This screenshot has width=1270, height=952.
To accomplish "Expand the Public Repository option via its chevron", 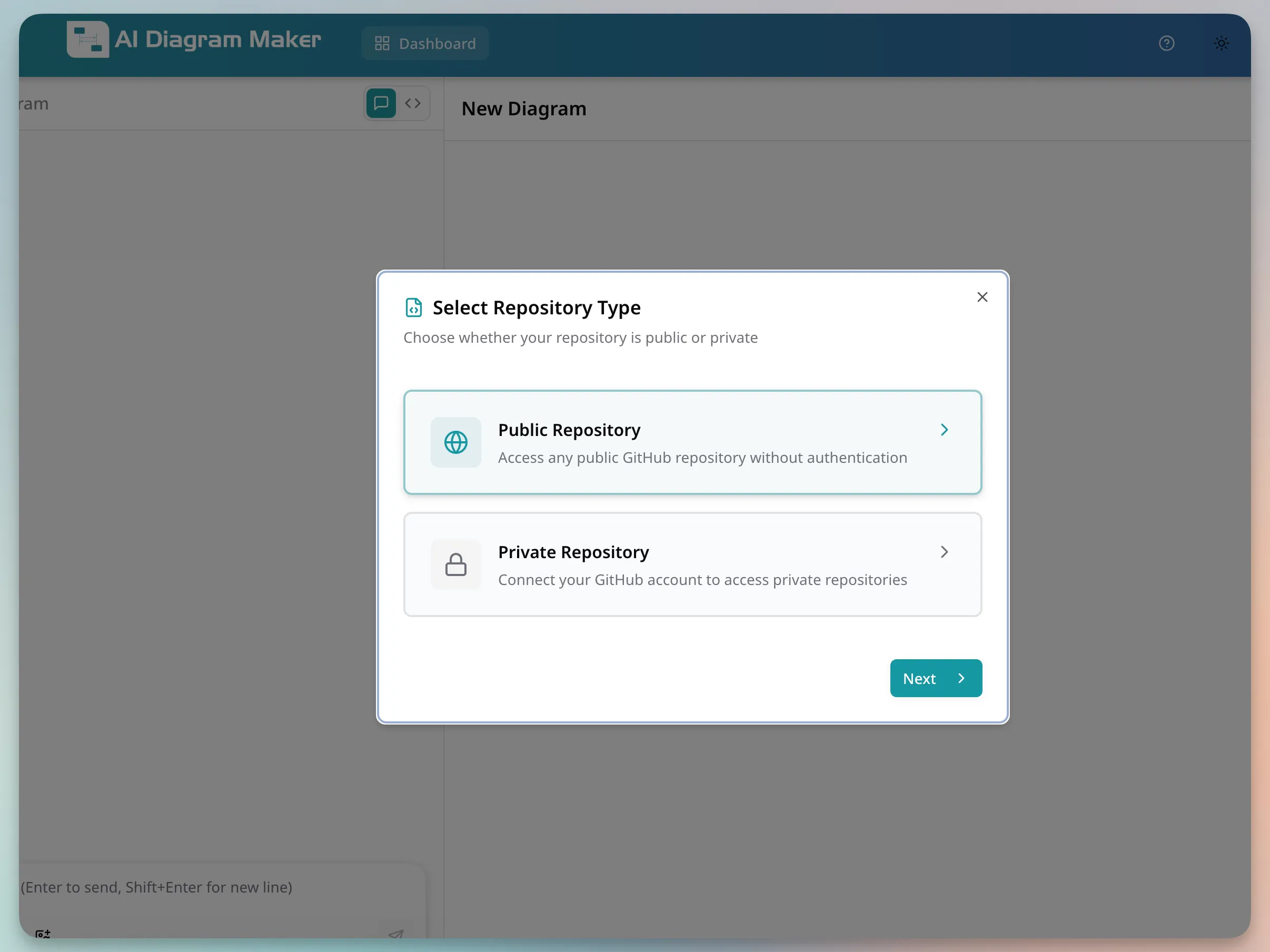I will pyautogui.click(x=945, y=430).
